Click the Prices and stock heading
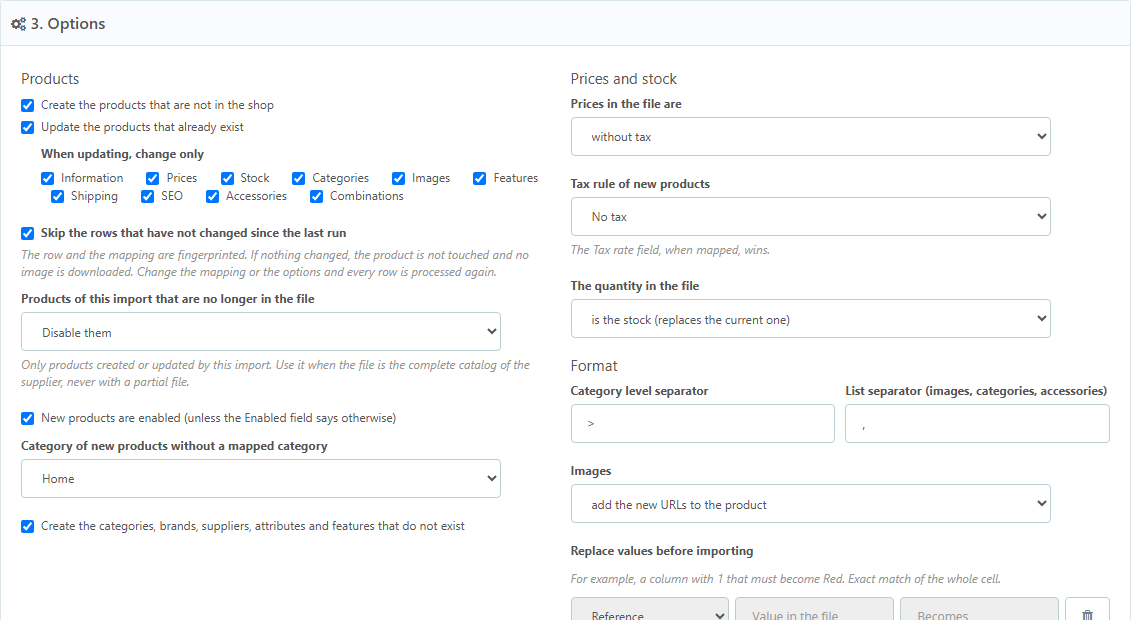Screen dimensions: 1131x620 tap(624, 79)
